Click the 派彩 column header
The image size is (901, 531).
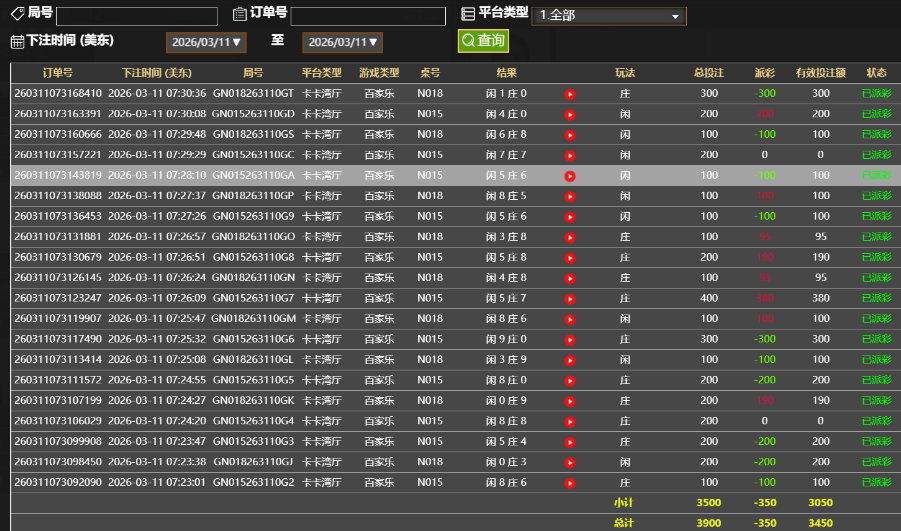tap(765, 73)
